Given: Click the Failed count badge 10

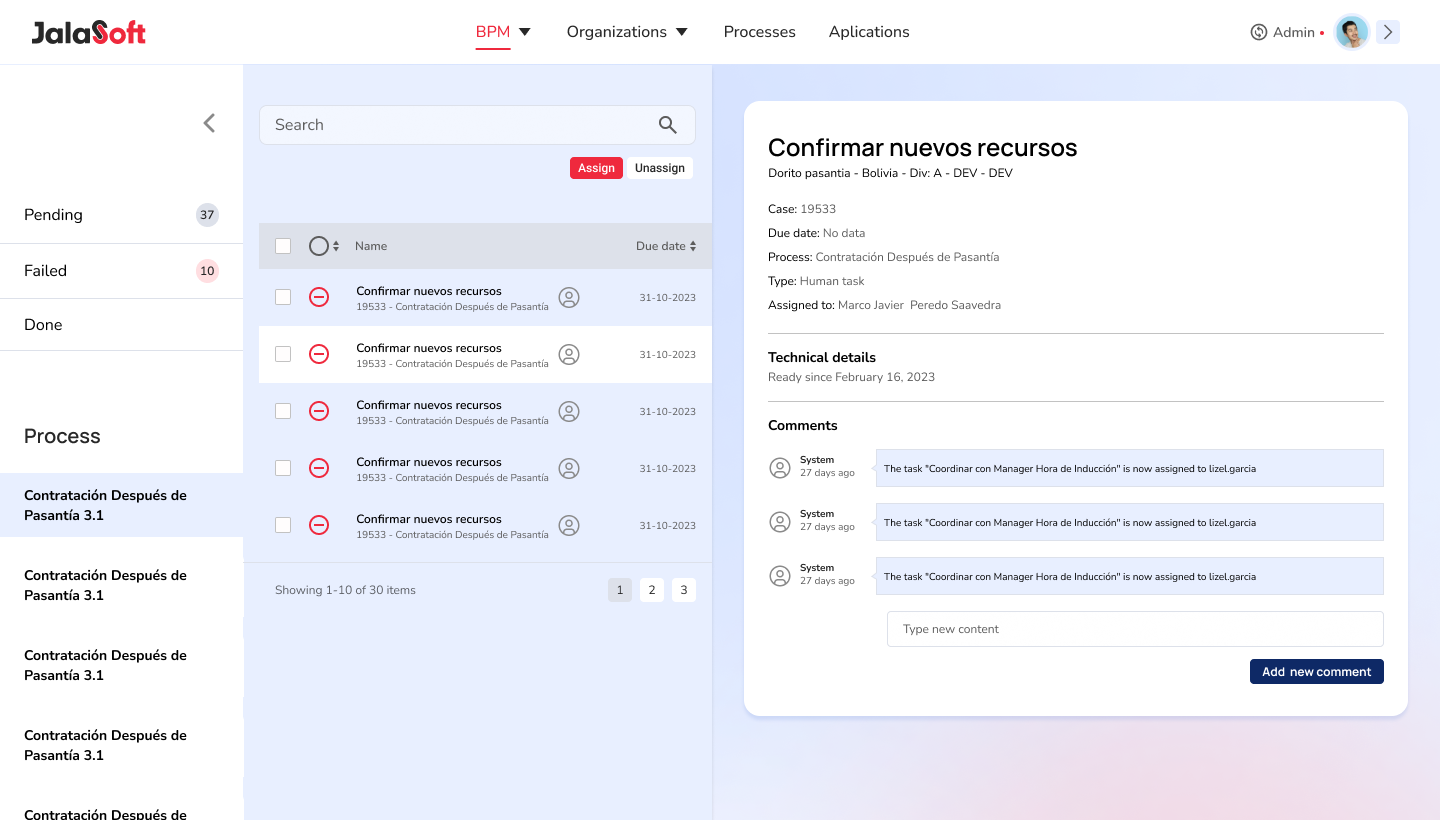Looking at the screenshot, I should click(x=207, y=271).
